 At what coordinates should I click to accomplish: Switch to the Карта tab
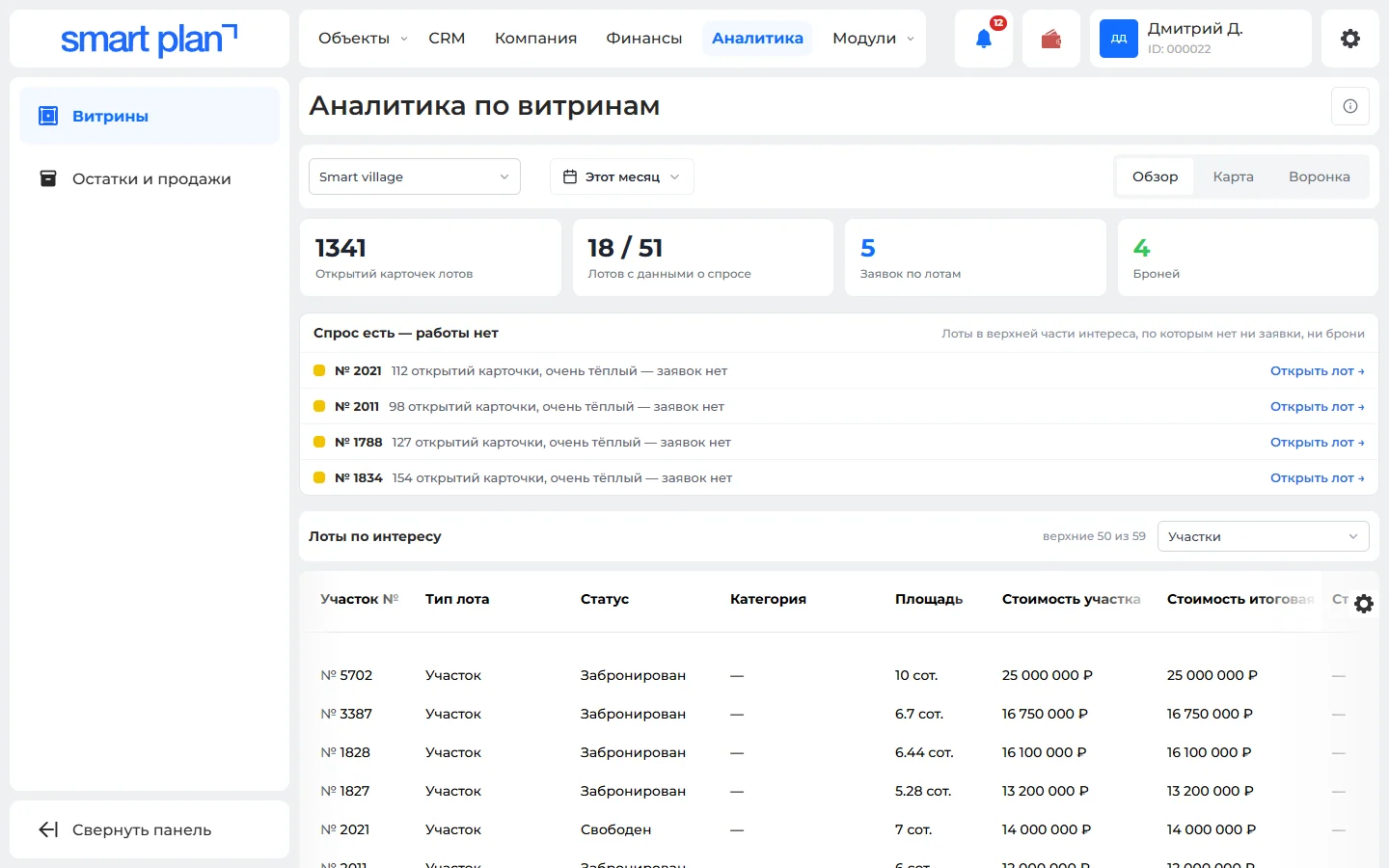pyautogui.click(x=1233, y=176)
